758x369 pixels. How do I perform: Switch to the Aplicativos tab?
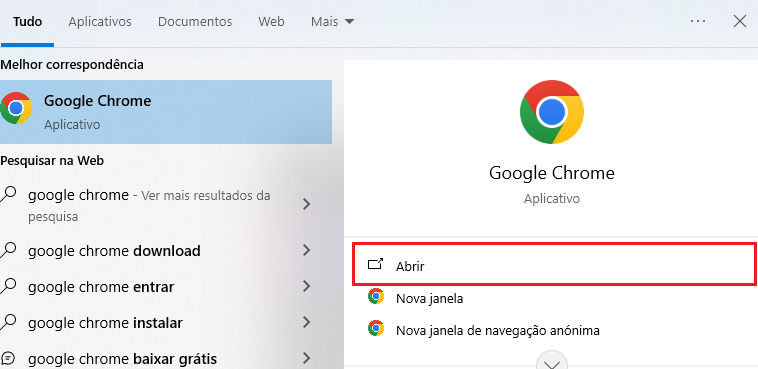click(x=100, y=22)
